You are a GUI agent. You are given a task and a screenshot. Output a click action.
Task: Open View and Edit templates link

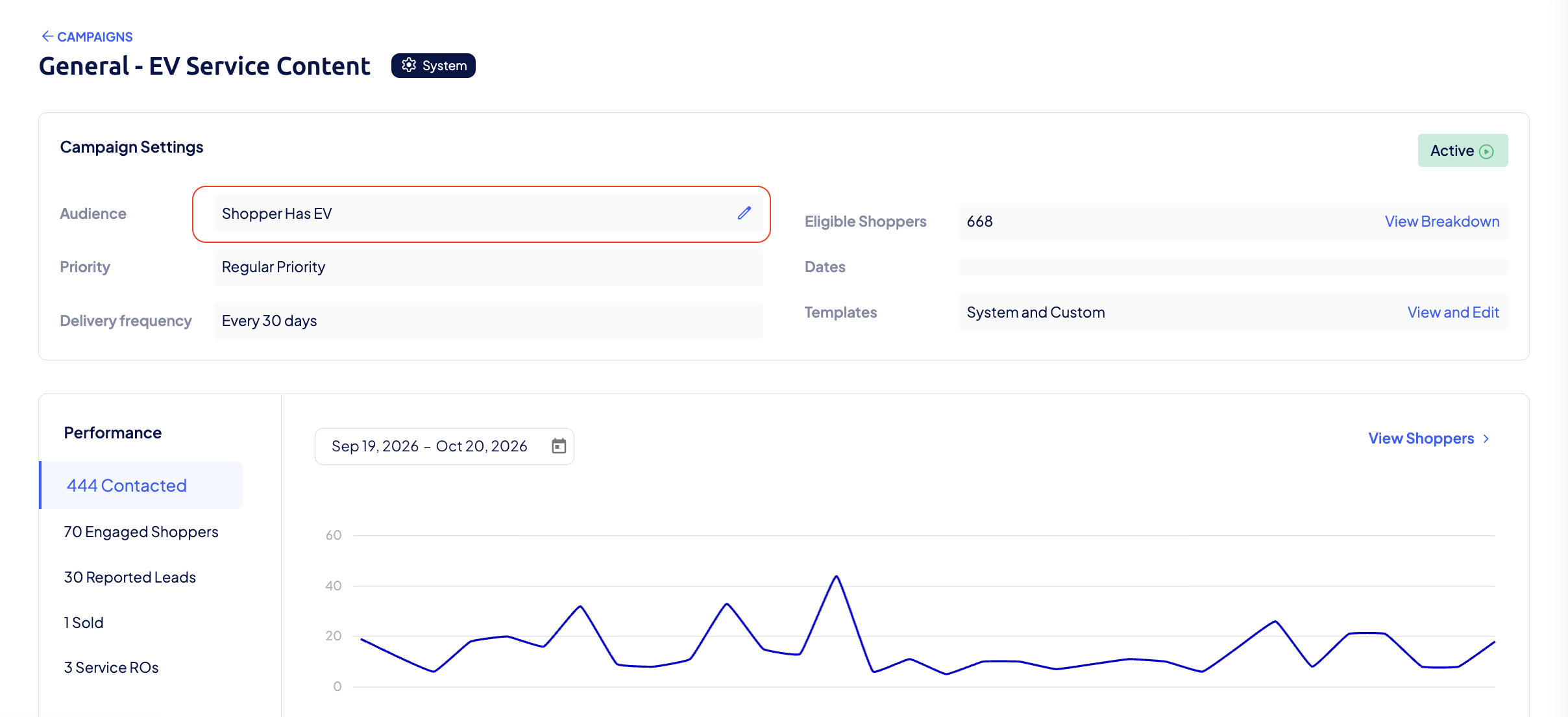coord(1452,312)
